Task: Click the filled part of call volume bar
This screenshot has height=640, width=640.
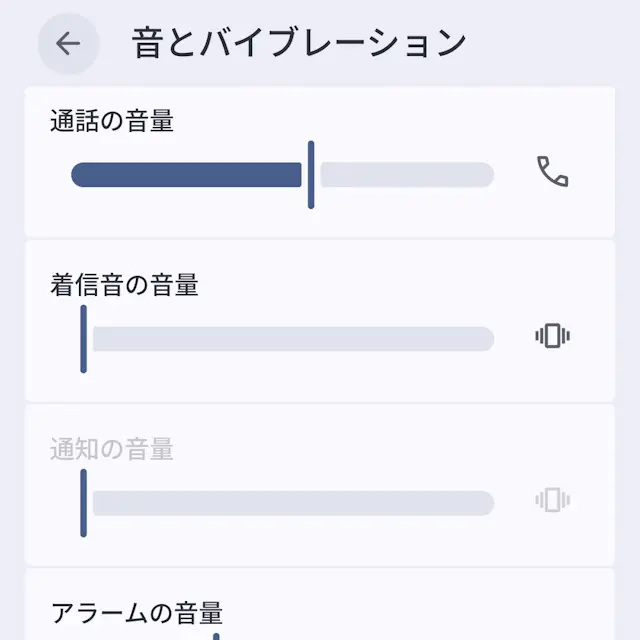Action: coord(186,175)
